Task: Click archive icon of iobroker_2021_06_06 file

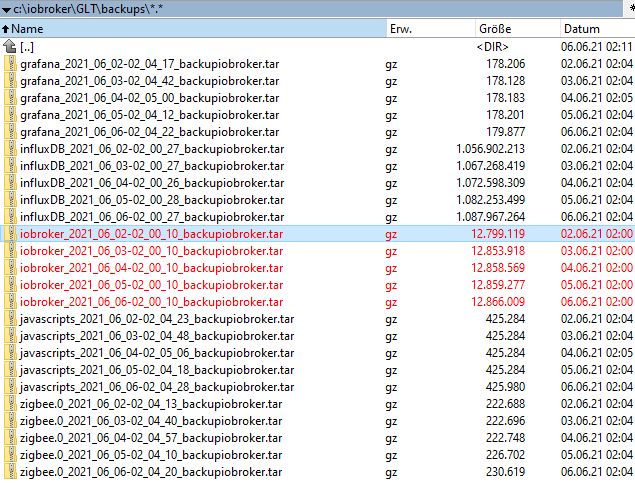Action: click(10, 302)
